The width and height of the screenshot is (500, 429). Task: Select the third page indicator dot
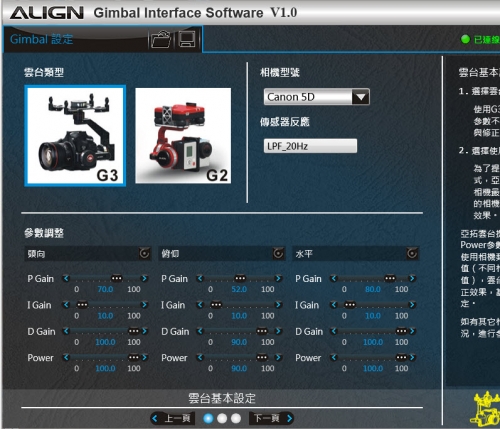236,418
